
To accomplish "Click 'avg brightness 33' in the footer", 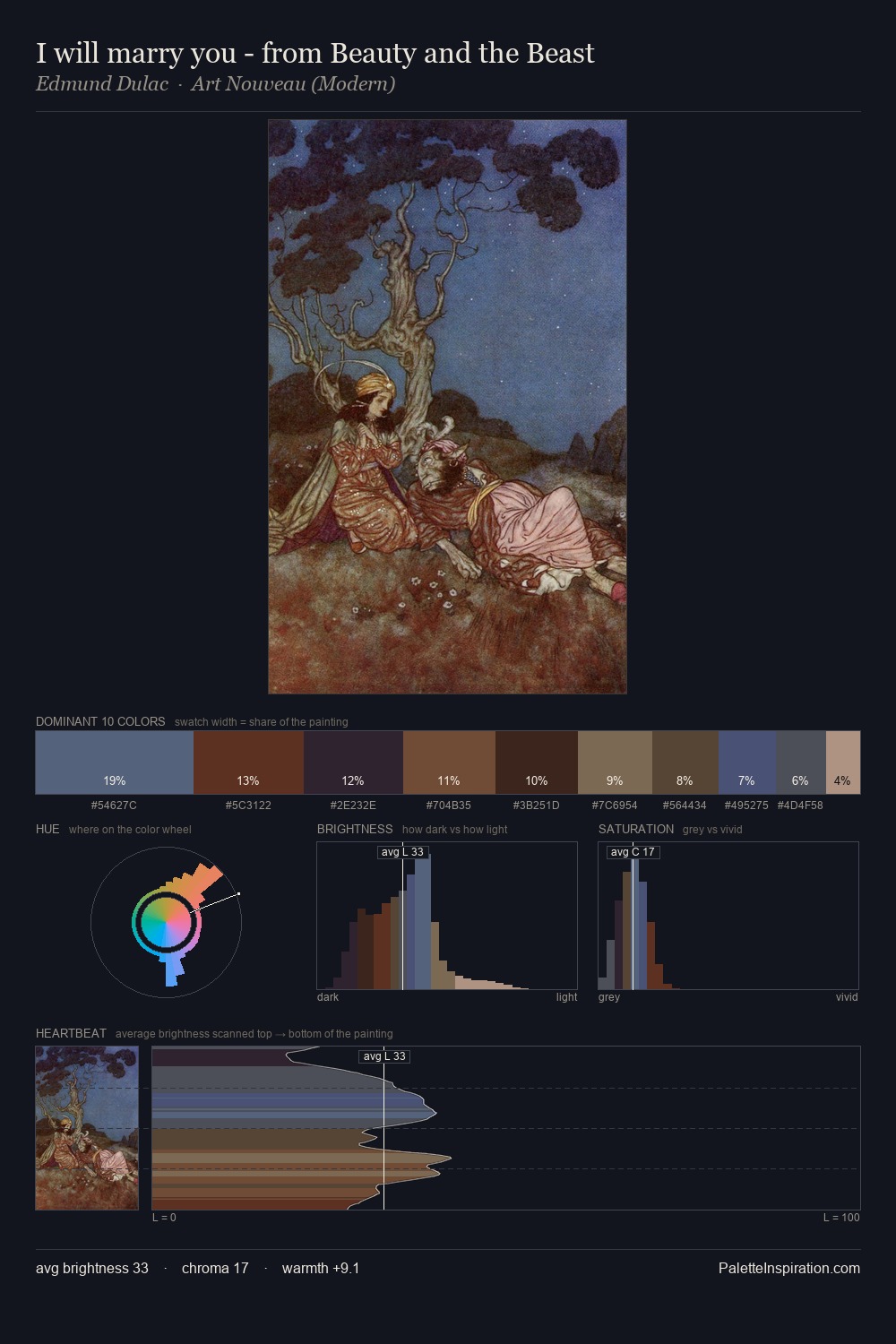I will click(x=92, y=1268).
